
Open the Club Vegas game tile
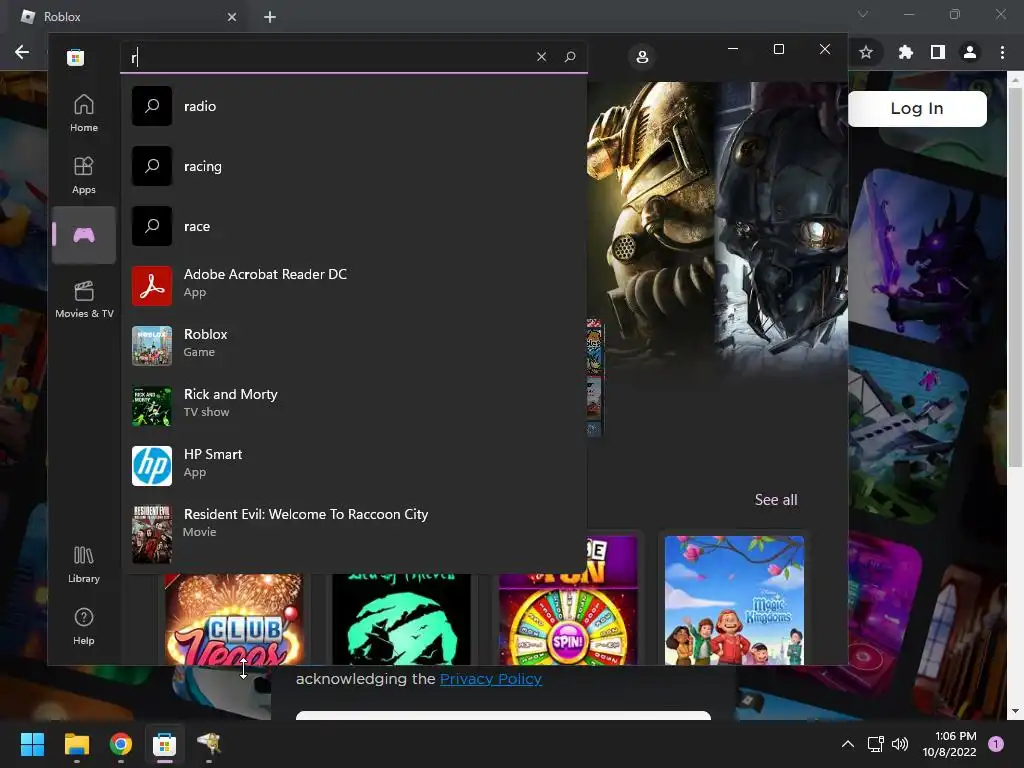(x=234, y=619)
